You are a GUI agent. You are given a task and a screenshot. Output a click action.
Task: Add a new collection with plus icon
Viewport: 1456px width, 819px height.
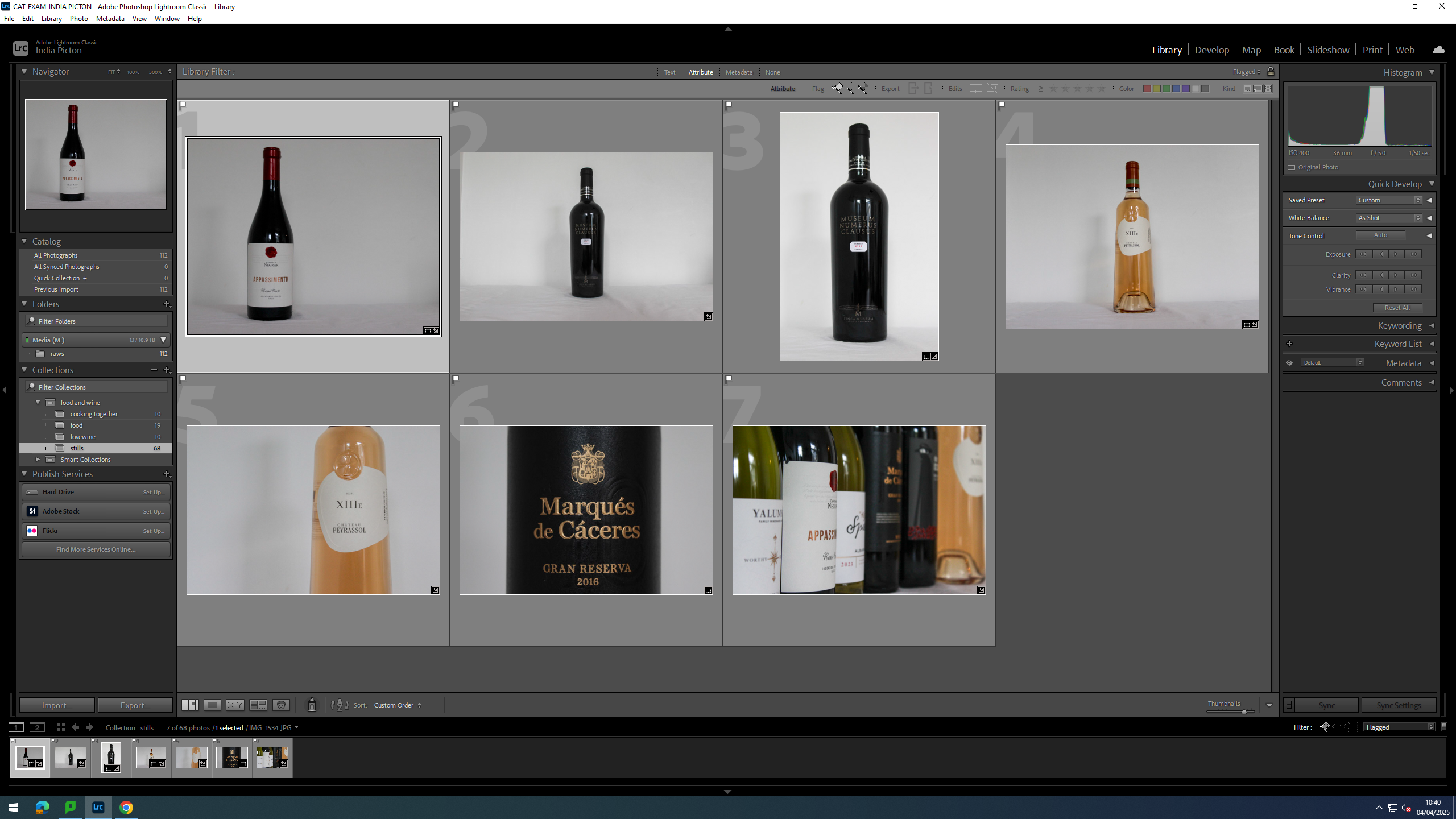pos(167,370)
